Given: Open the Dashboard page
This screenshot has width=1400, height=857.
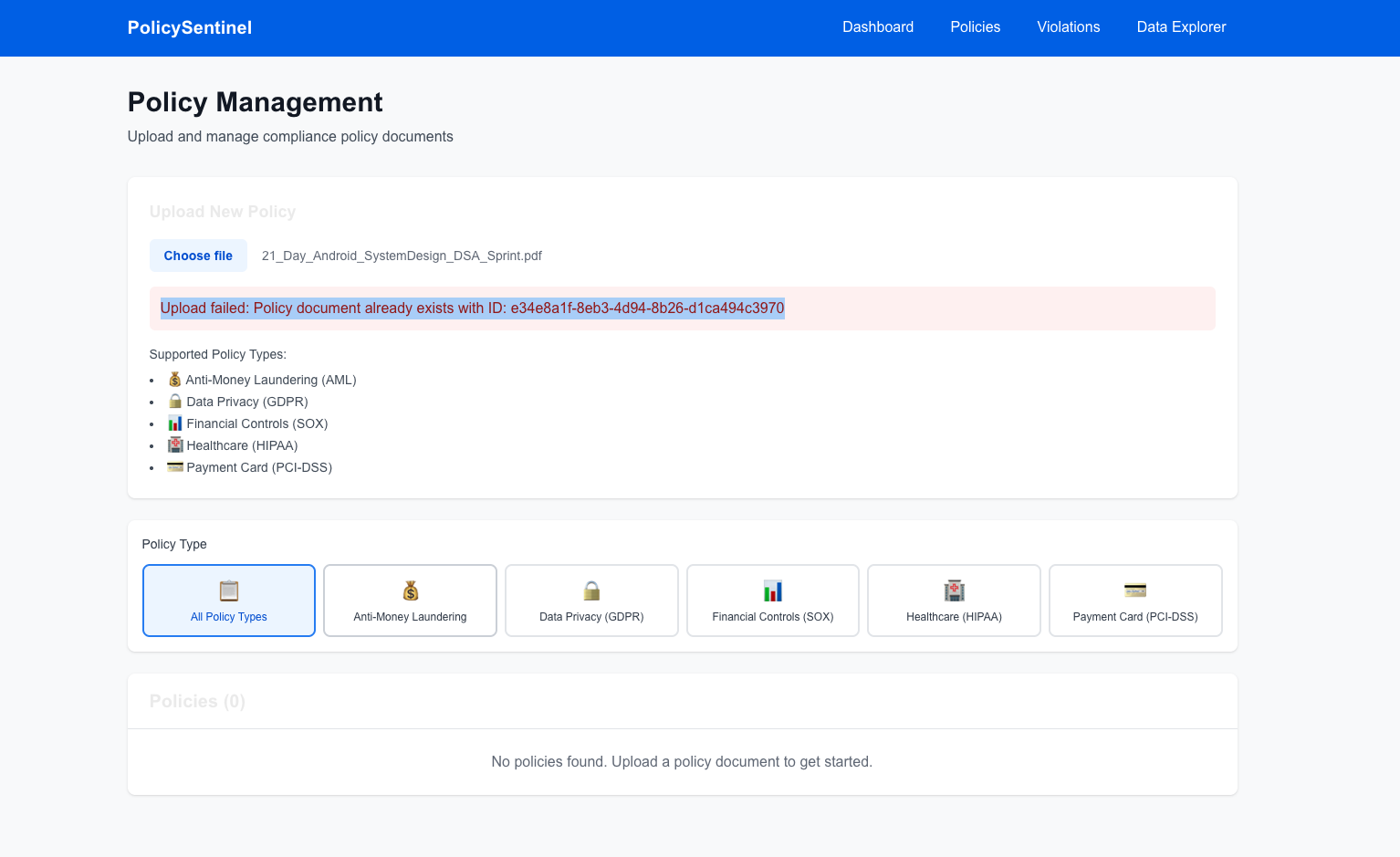Looking at the screenshot, I should 878,27.
